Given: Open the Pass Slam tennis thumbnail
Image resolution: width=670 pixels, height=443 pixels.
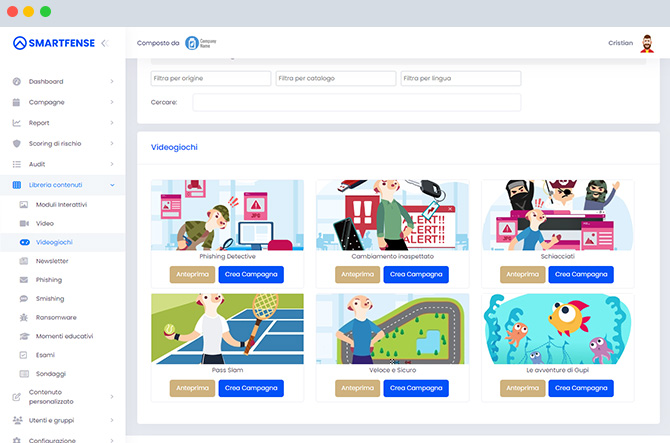Looking at the screenshot, I should [227, 329].
